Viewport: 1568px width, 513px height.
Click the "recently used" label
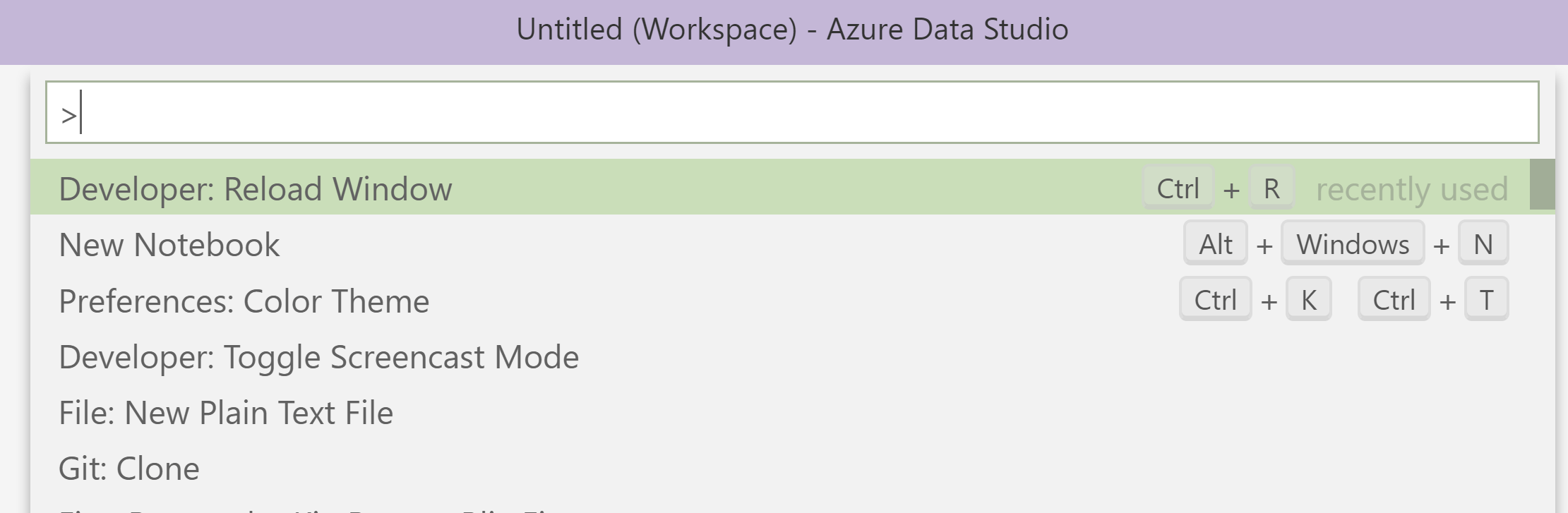coord(1412,189)
